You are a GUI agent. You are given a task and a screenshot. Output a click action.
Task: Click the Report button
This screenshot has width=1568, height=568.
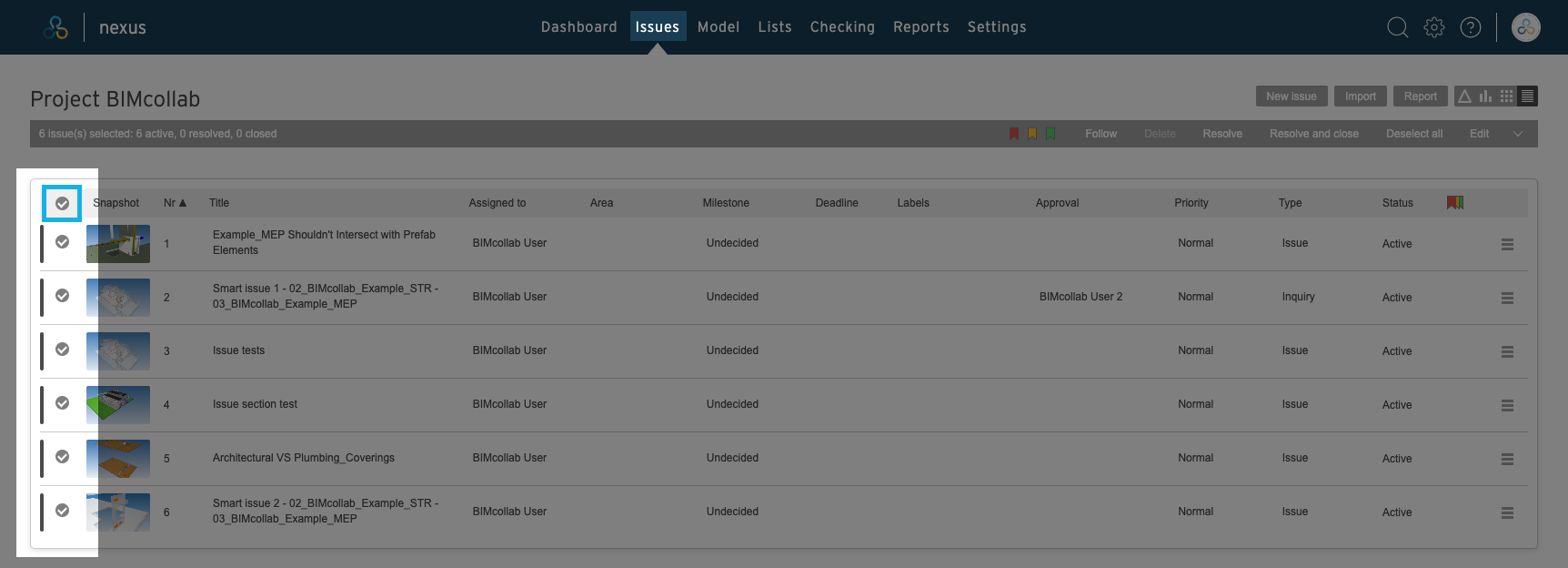pos(1421,96)
